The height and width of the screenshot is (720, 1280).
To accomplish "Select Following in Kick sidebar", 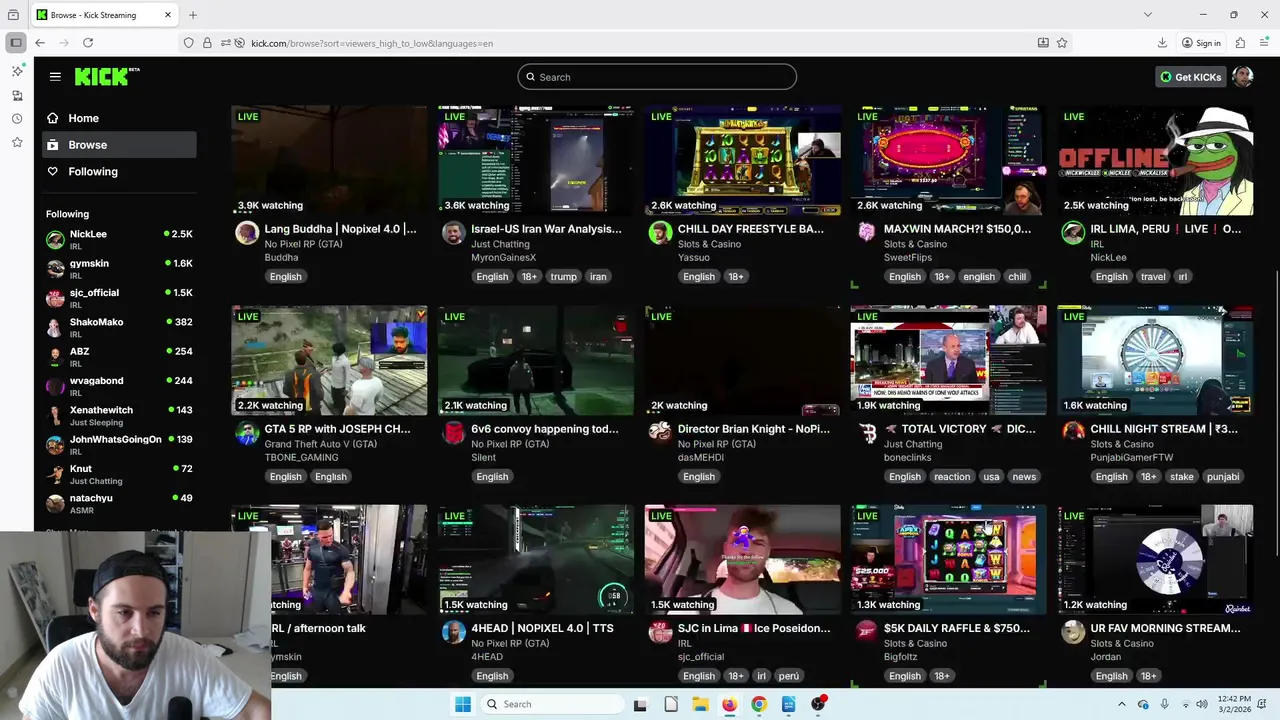I will point(119,172).
